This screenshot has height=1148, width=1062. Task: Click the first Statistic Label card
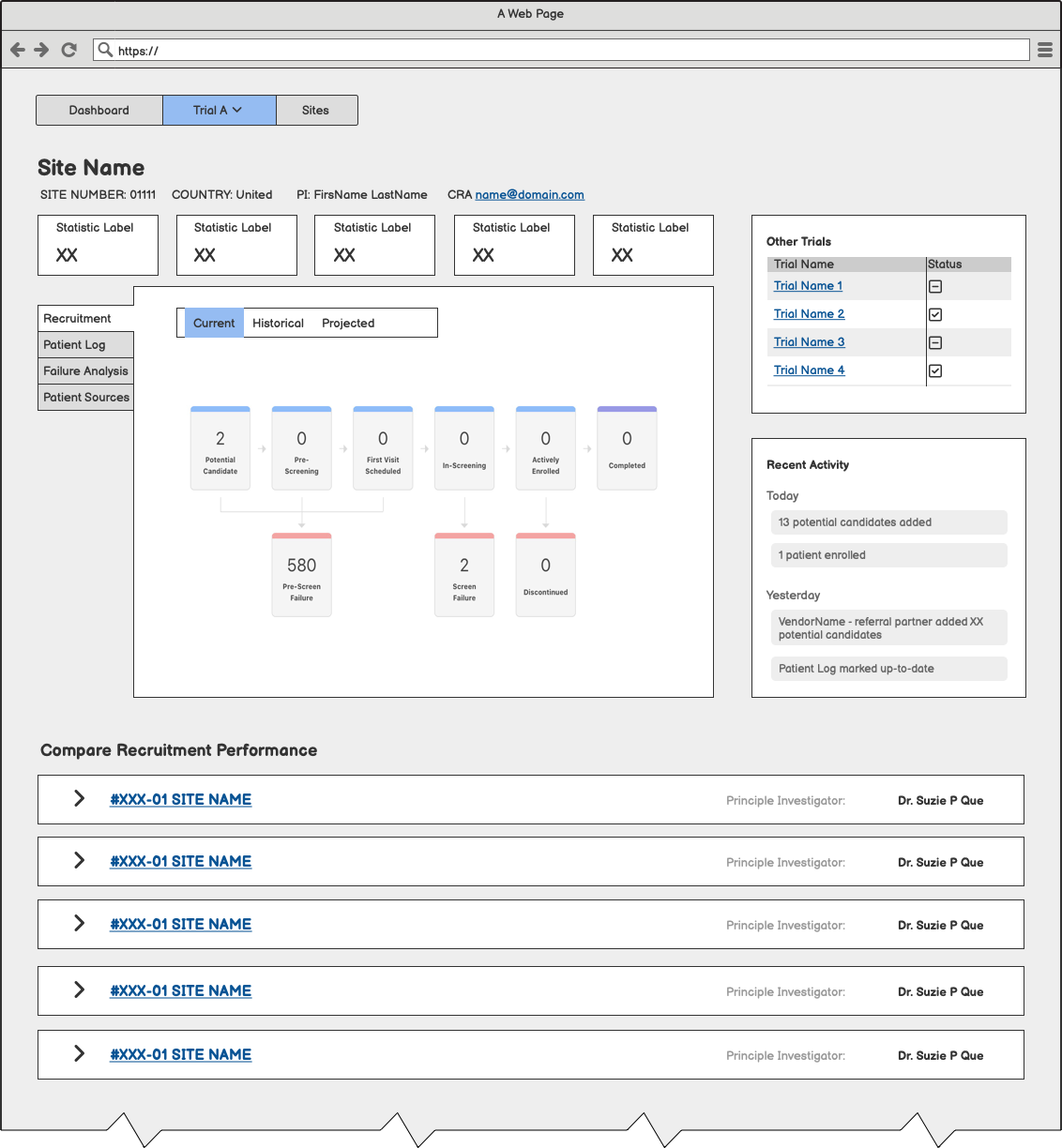(x=99, y=246)
